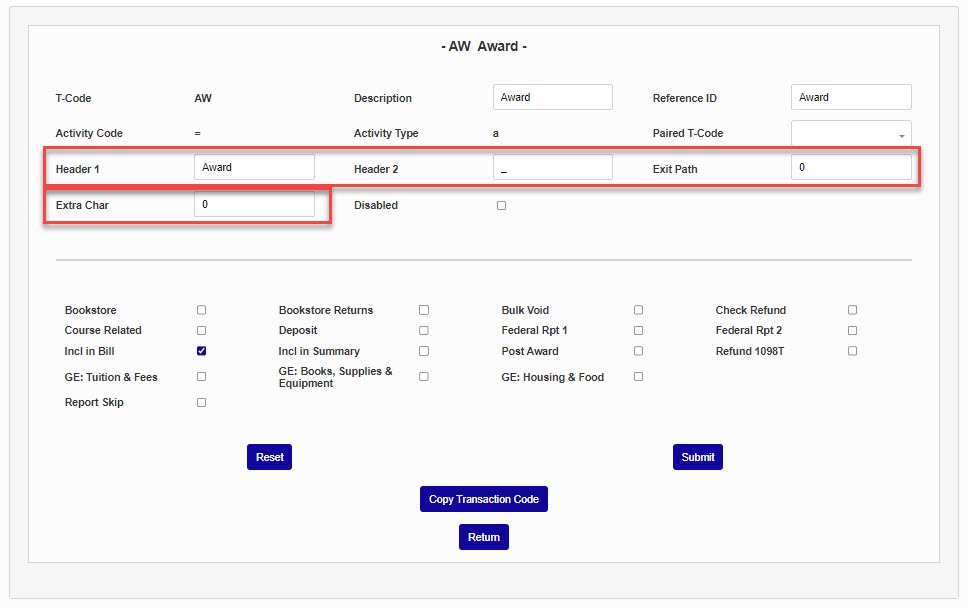Click the Header 1 text box
This screenshot has width=968, height=608.
click(x=254, y=168)
